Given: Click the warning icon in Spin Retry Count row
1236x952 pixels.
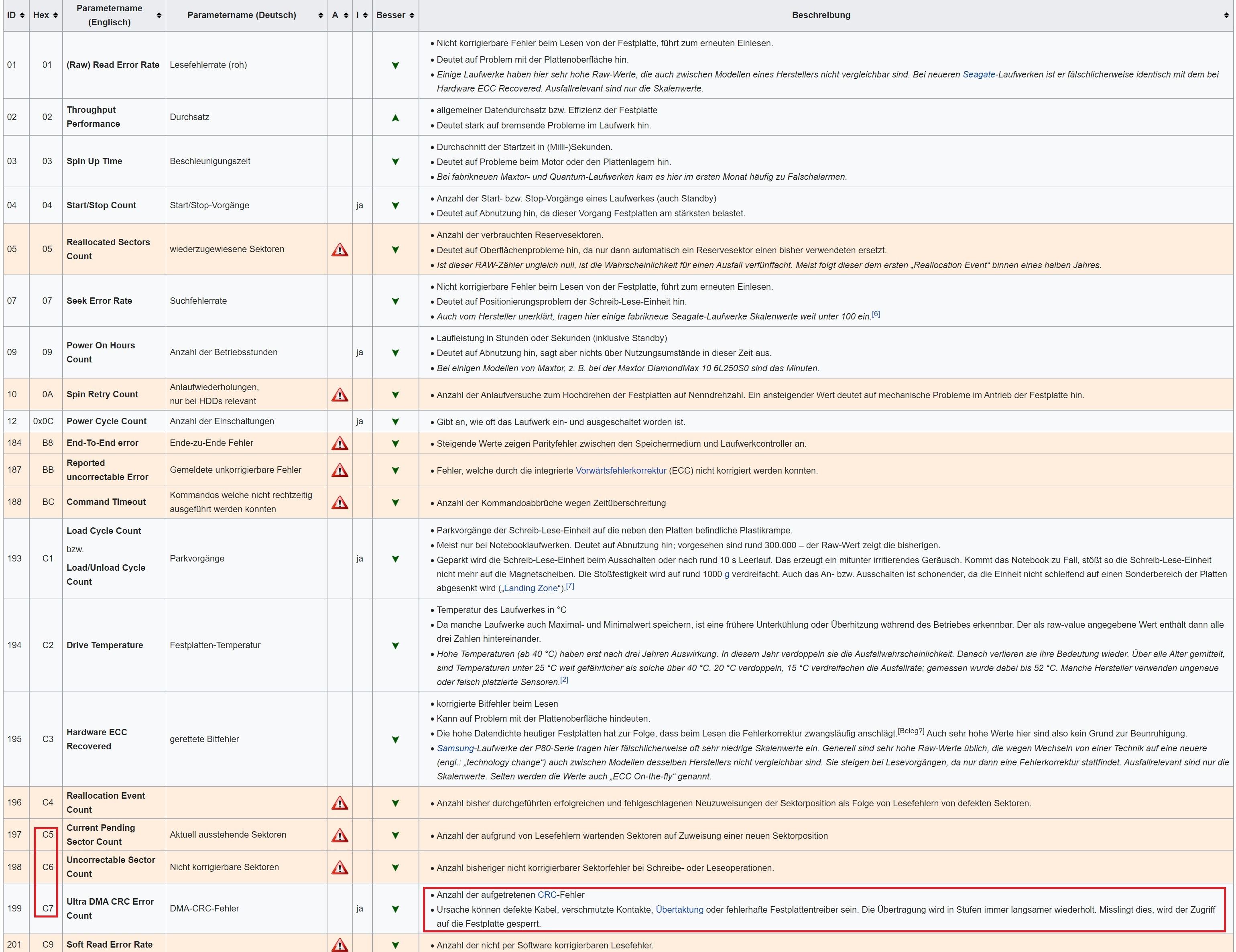Looking at the screenshot, I should tap(339, 395).
